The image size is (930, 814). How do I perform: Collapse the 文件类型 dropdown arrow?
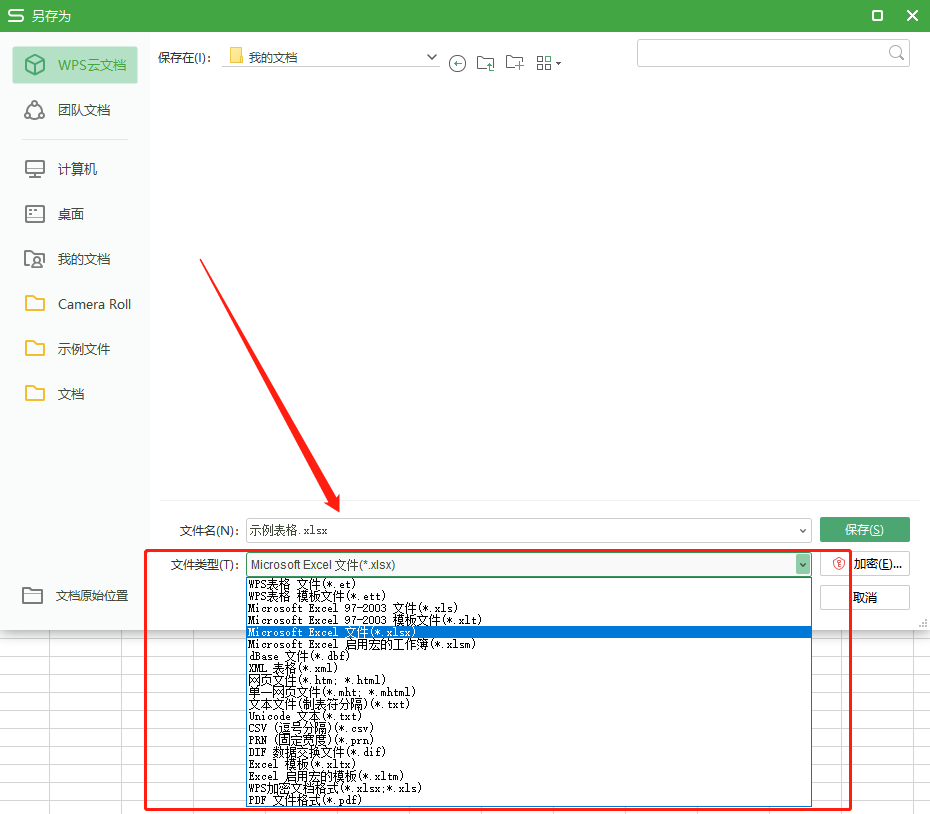point(802,565)
